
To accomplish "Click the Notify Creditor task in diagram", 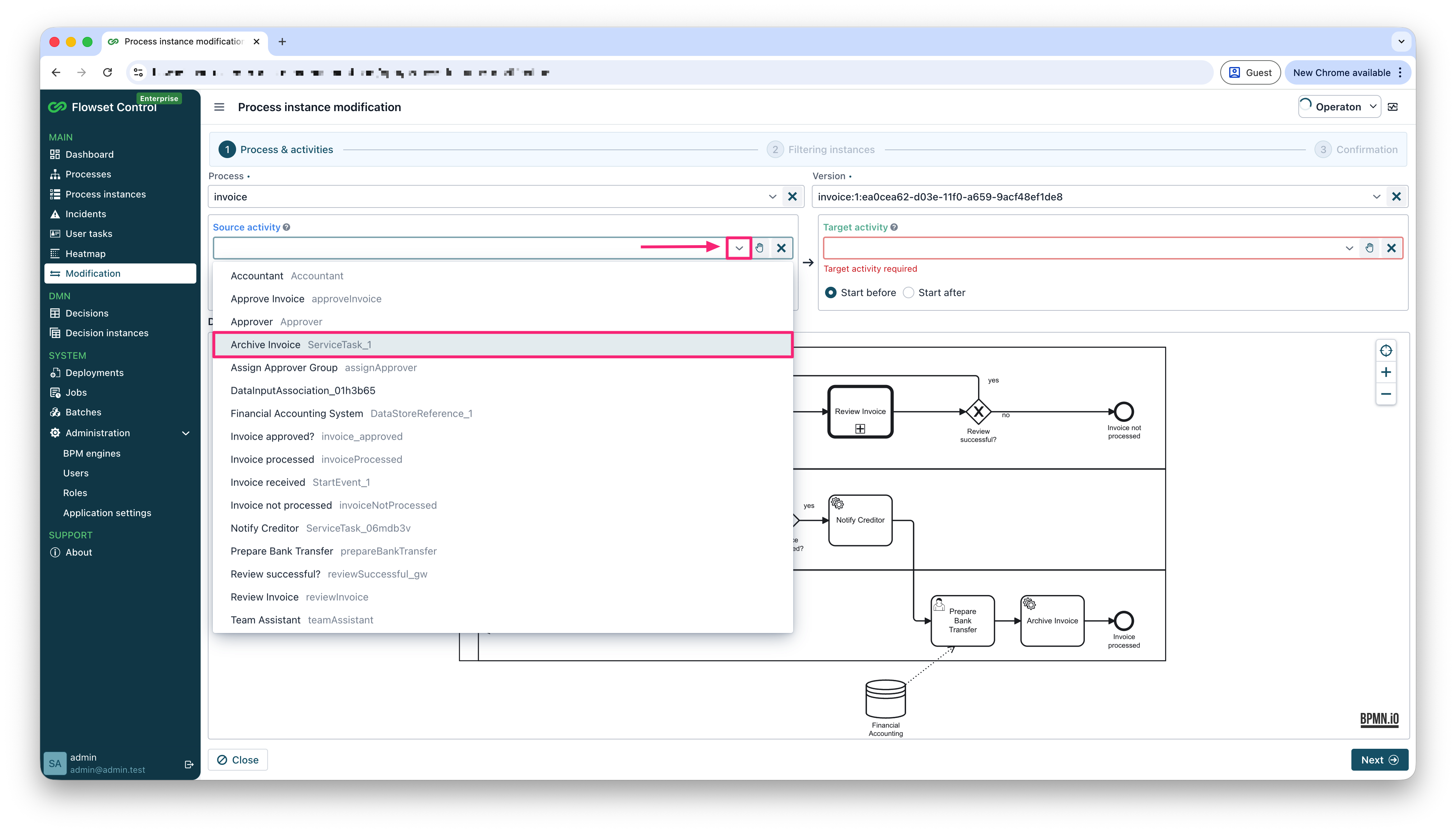I will 860,520.
